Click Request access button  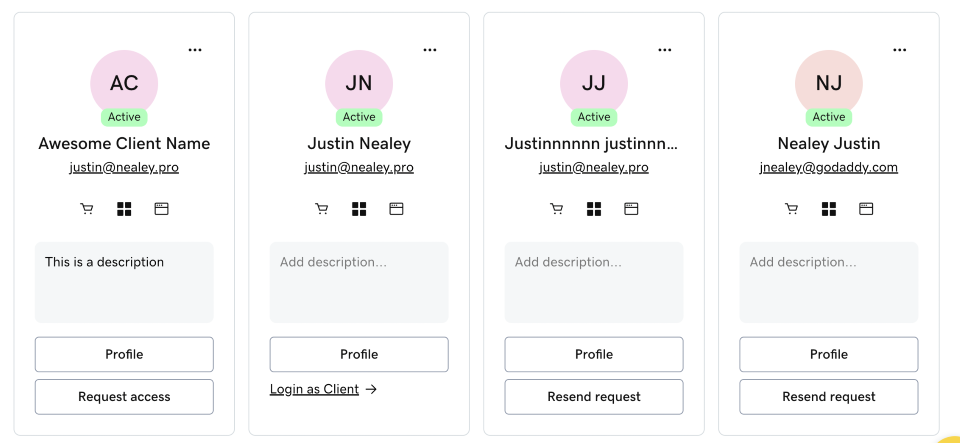[x=124, y=397]
